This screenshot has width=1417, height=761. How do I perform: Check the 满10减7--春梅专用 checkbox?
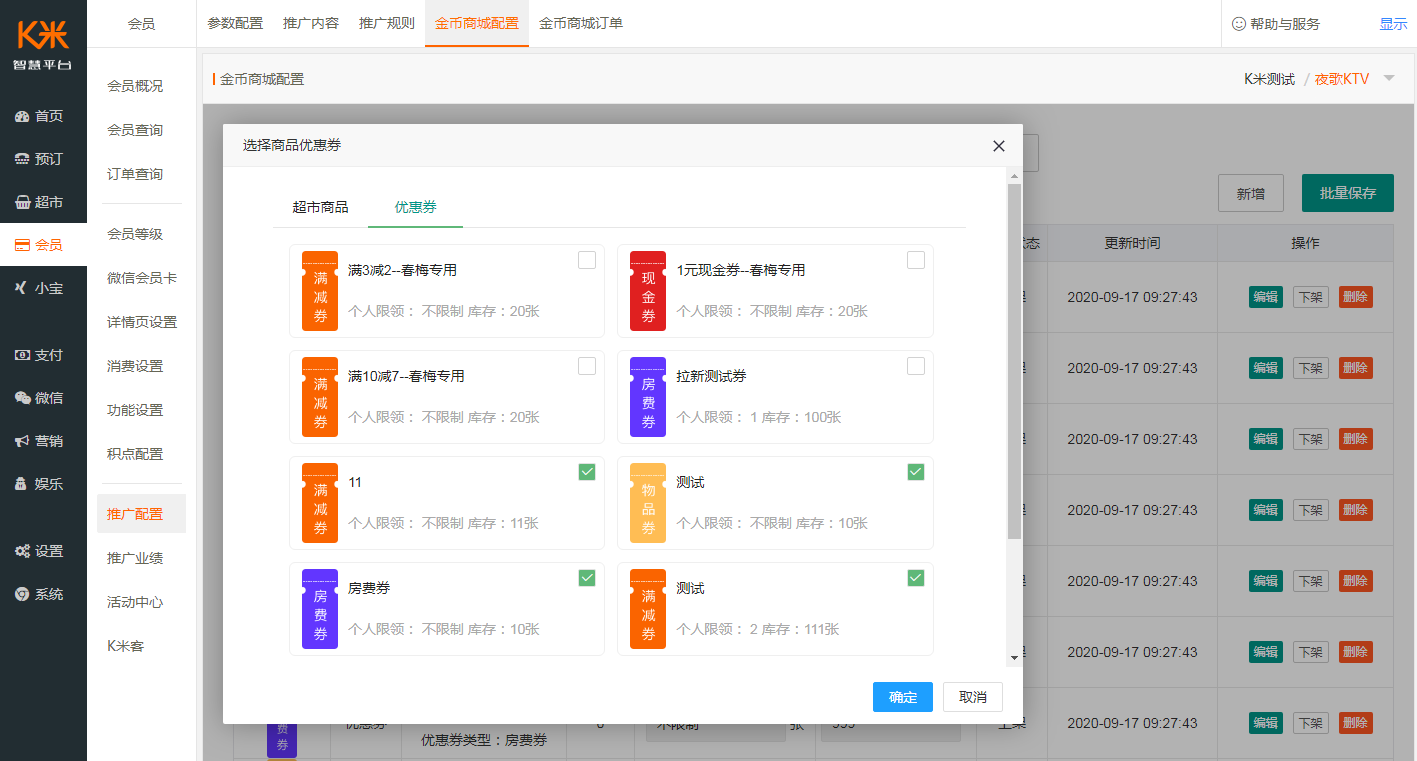pyautogui.click(x=587, y=366)
